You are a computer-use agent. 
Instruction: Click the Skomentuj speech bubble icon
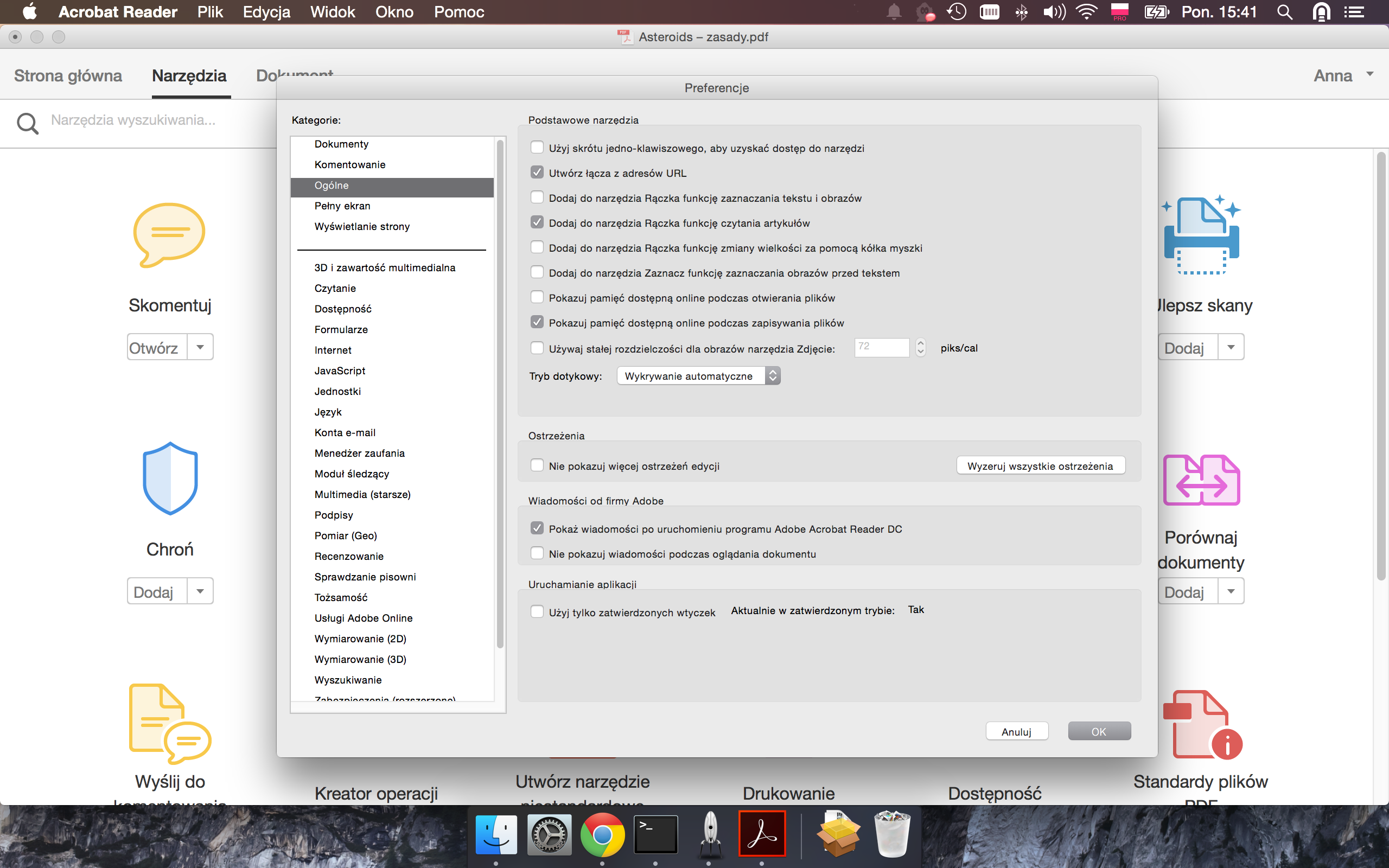tap(169, 234)
